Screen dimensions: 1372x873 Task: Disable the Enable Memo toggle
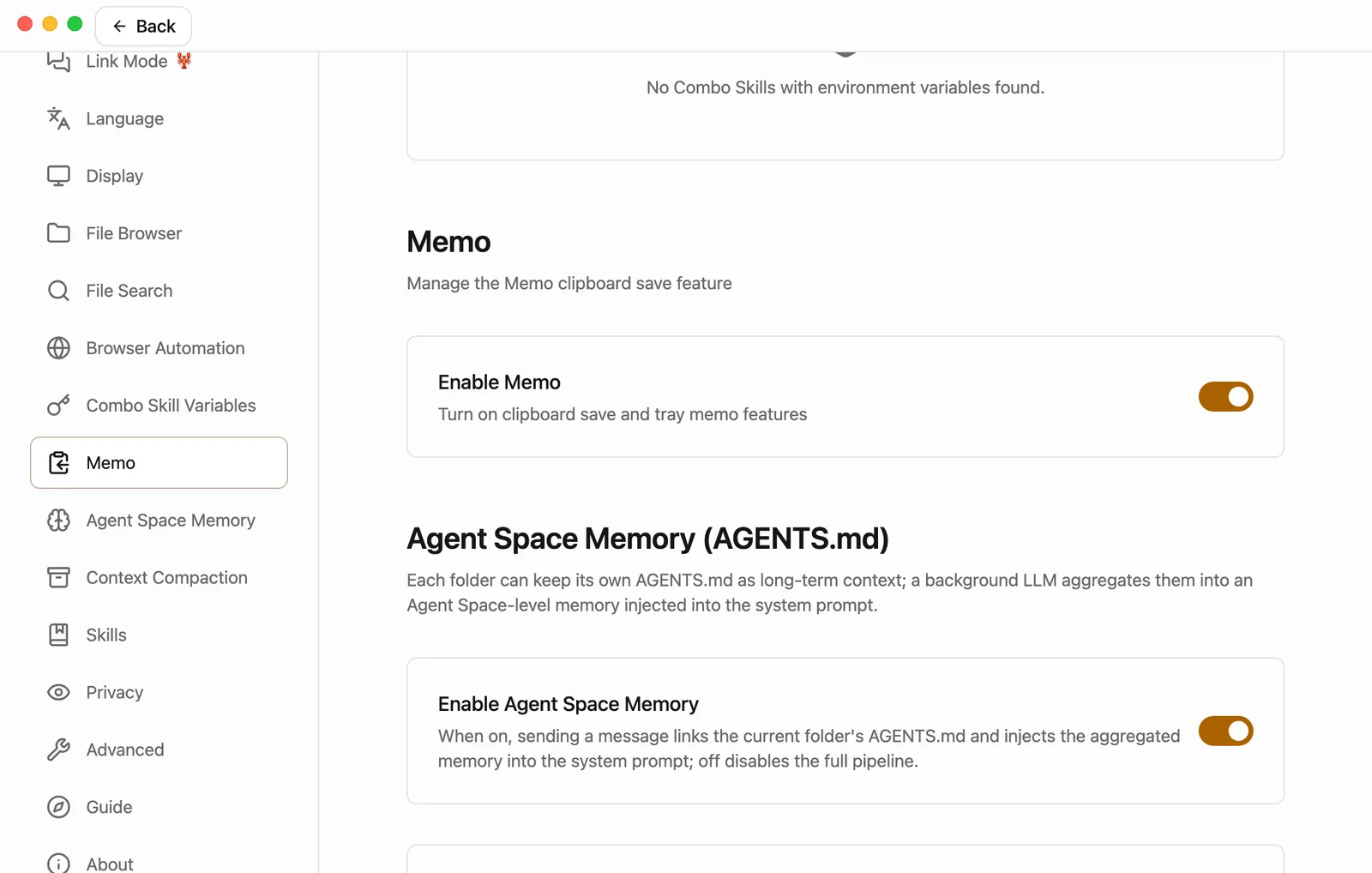click(1225, 396)
